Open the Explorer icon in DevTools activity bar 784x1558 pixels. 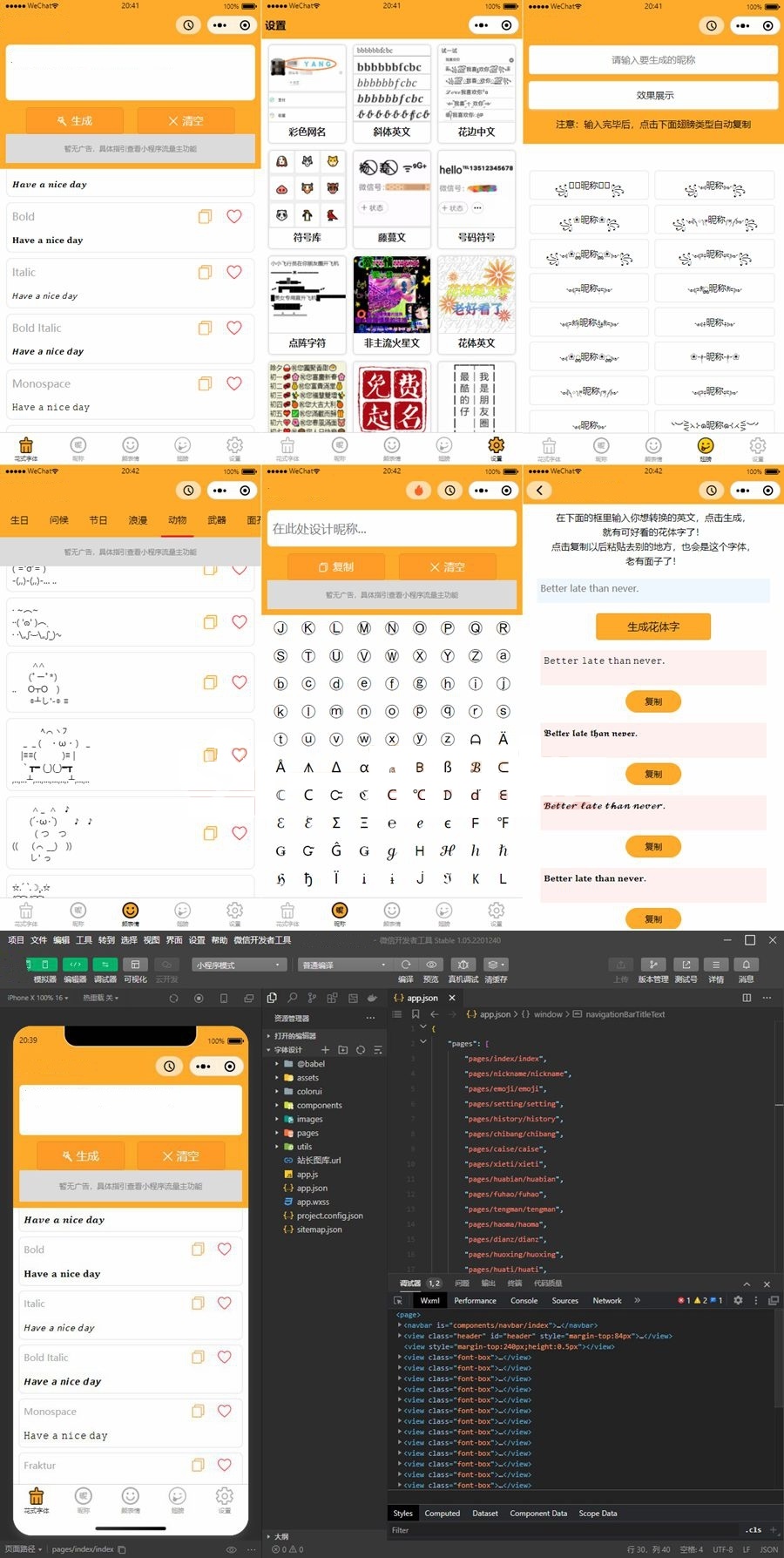point(272,998)
